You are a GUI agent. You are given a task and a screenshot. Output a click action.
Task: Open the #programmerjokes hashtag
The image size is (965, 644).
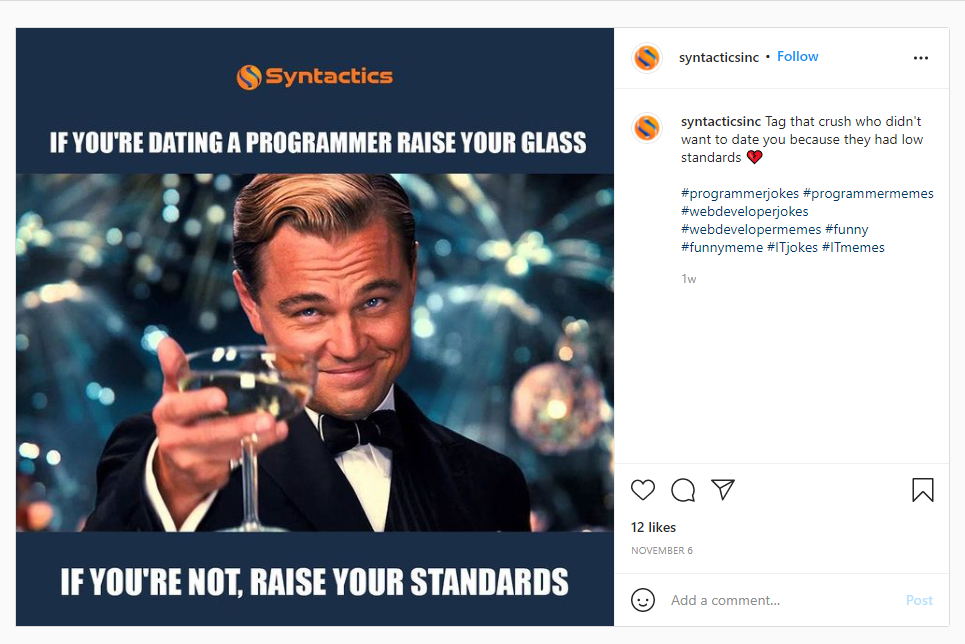(739, 193)
